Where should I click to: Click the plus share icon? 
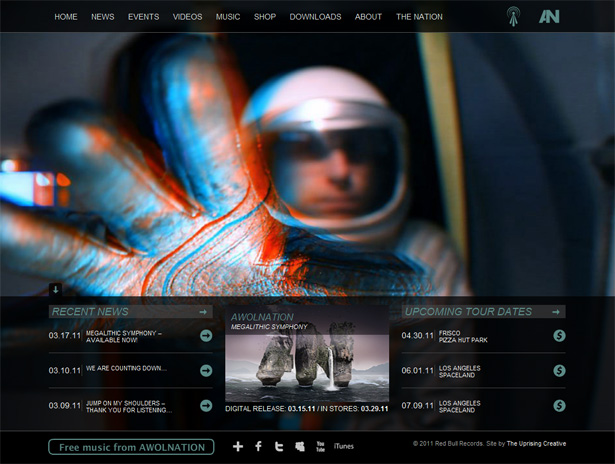coord(238,446)
